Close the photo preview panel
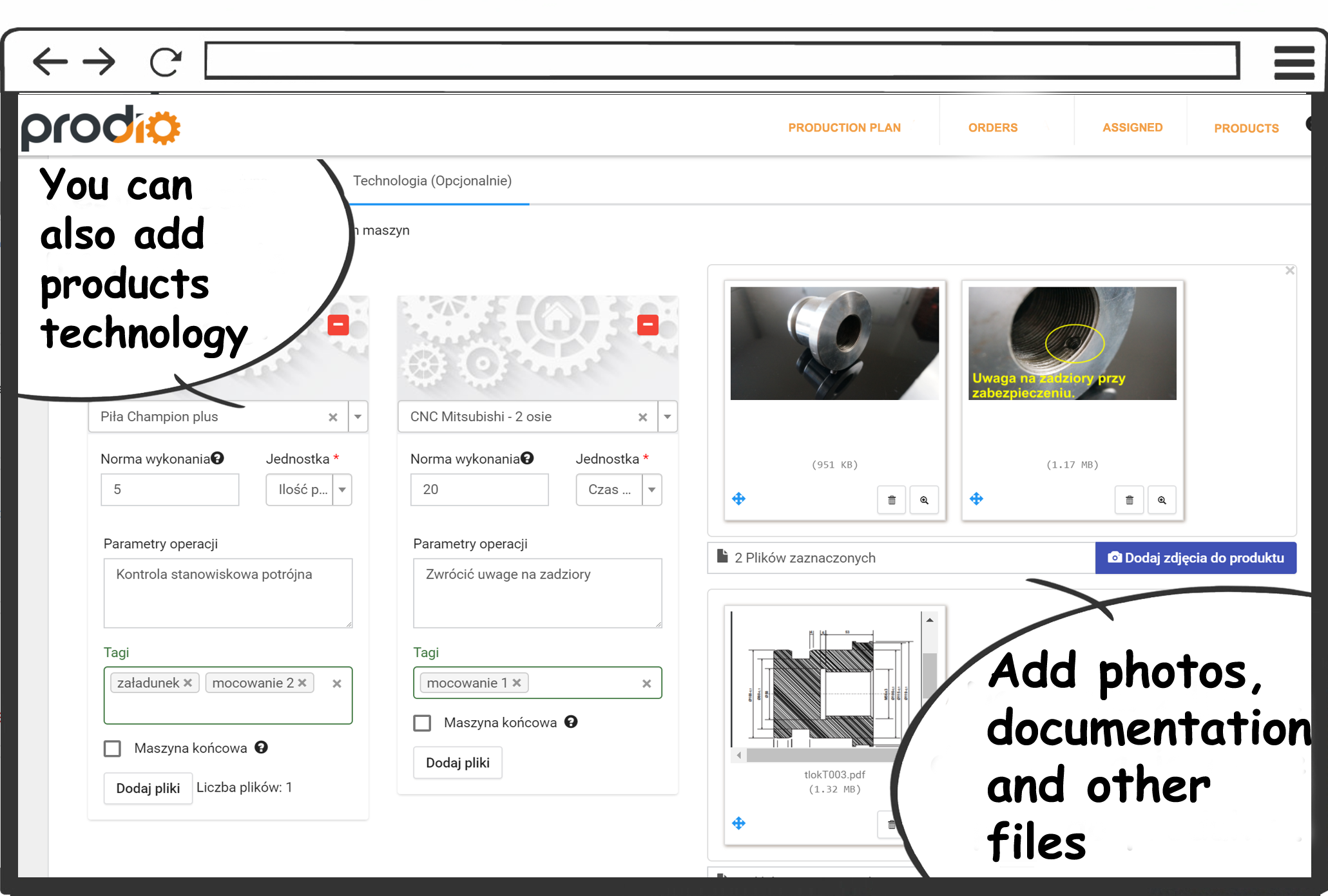 tap(1290, 271)
